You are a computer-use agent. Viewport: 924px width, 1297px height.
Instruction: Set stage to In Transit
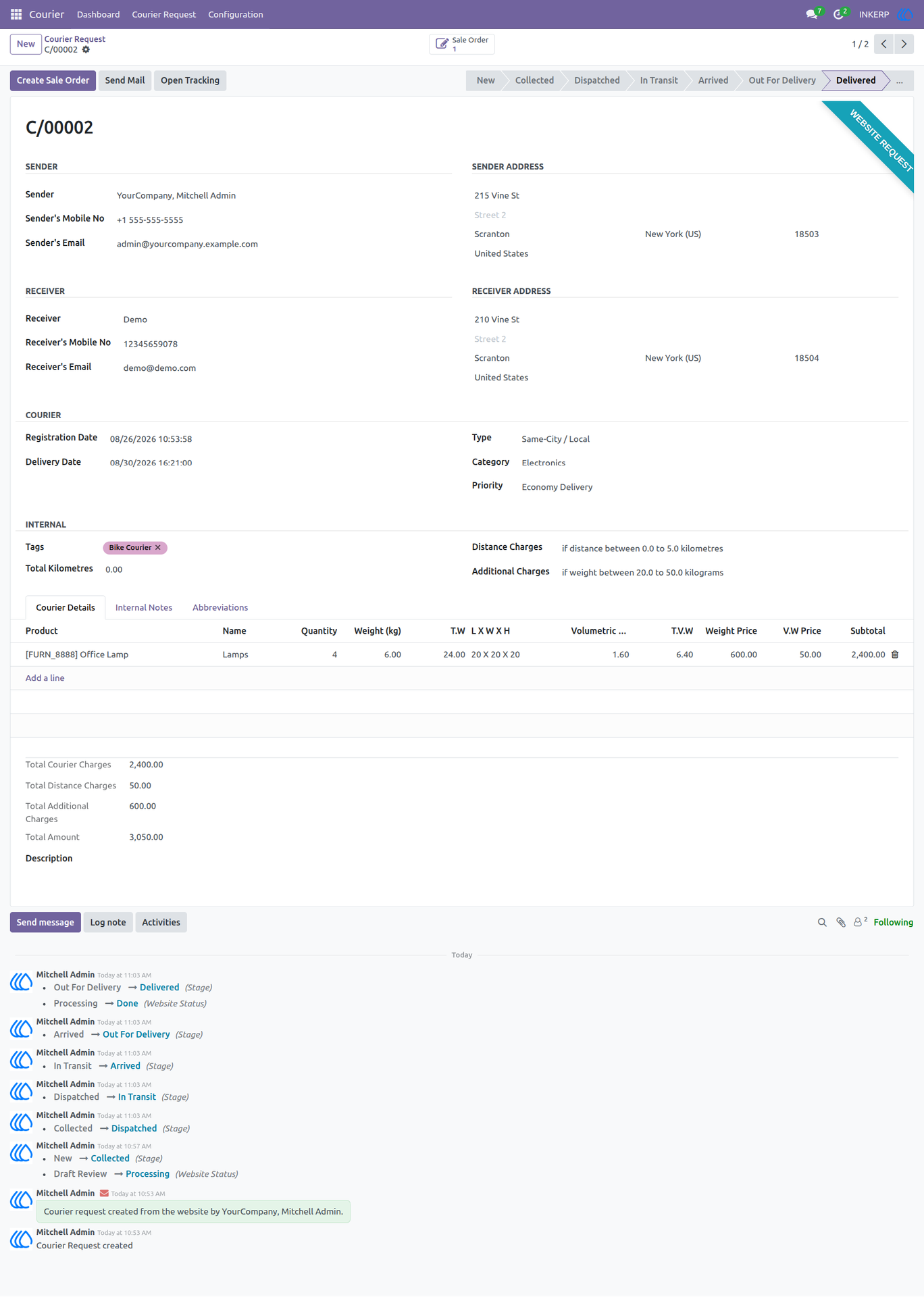(x=659, y=80)
